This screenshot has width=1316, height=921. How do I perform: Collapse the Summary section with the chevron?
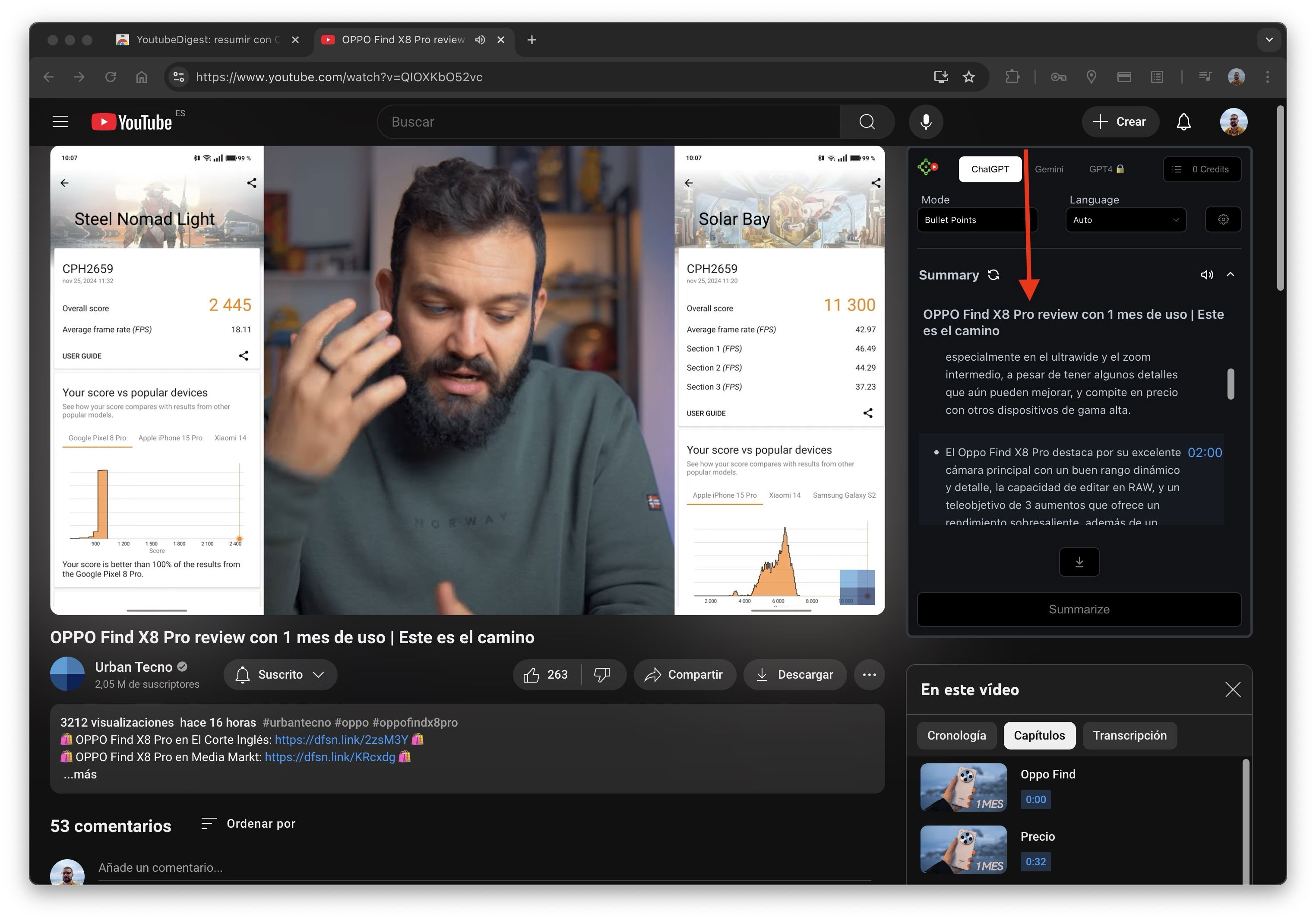click(x=1230, y=275)
